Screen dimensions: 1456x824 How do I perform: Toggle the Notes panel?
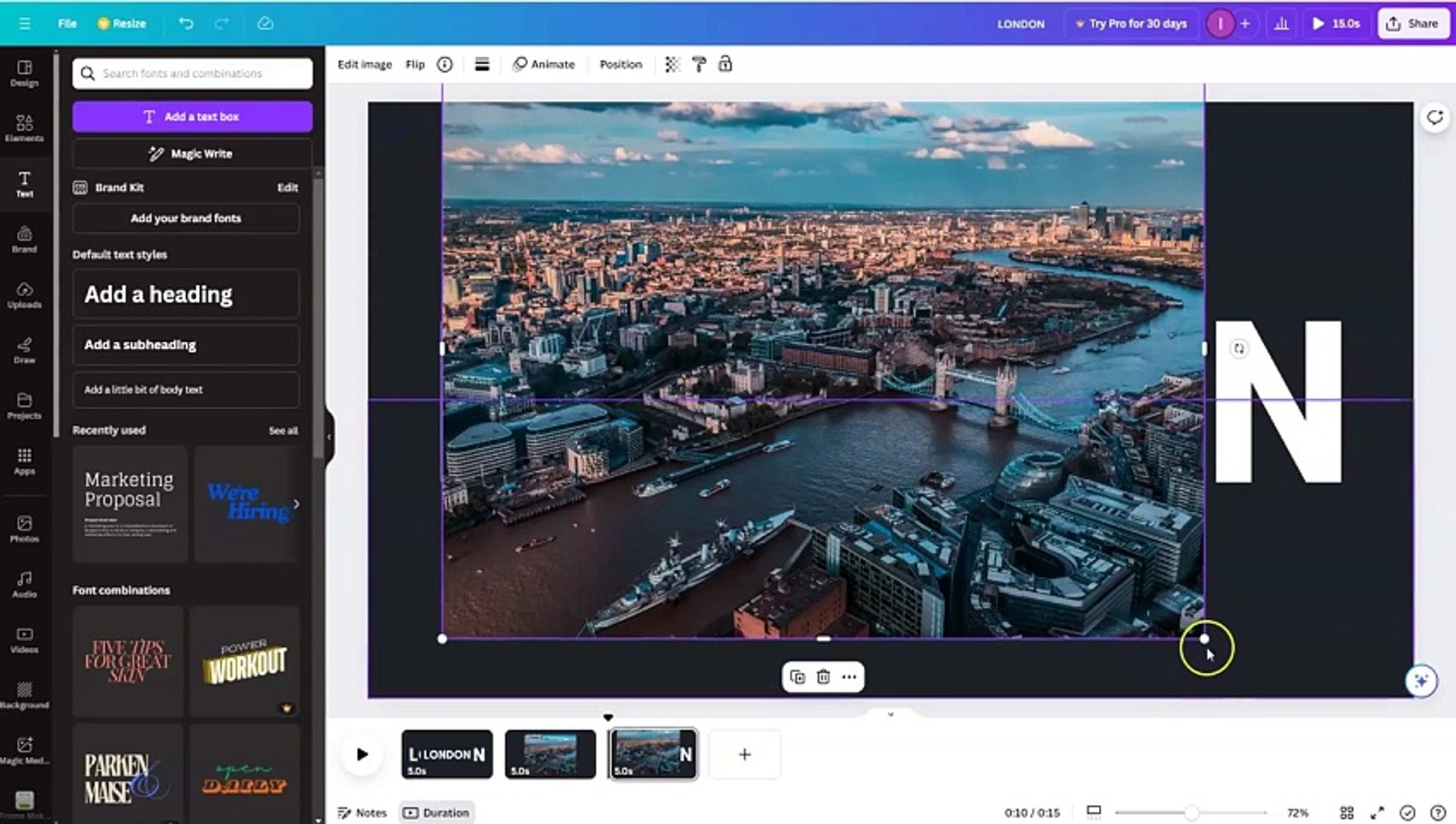point(362,813)
